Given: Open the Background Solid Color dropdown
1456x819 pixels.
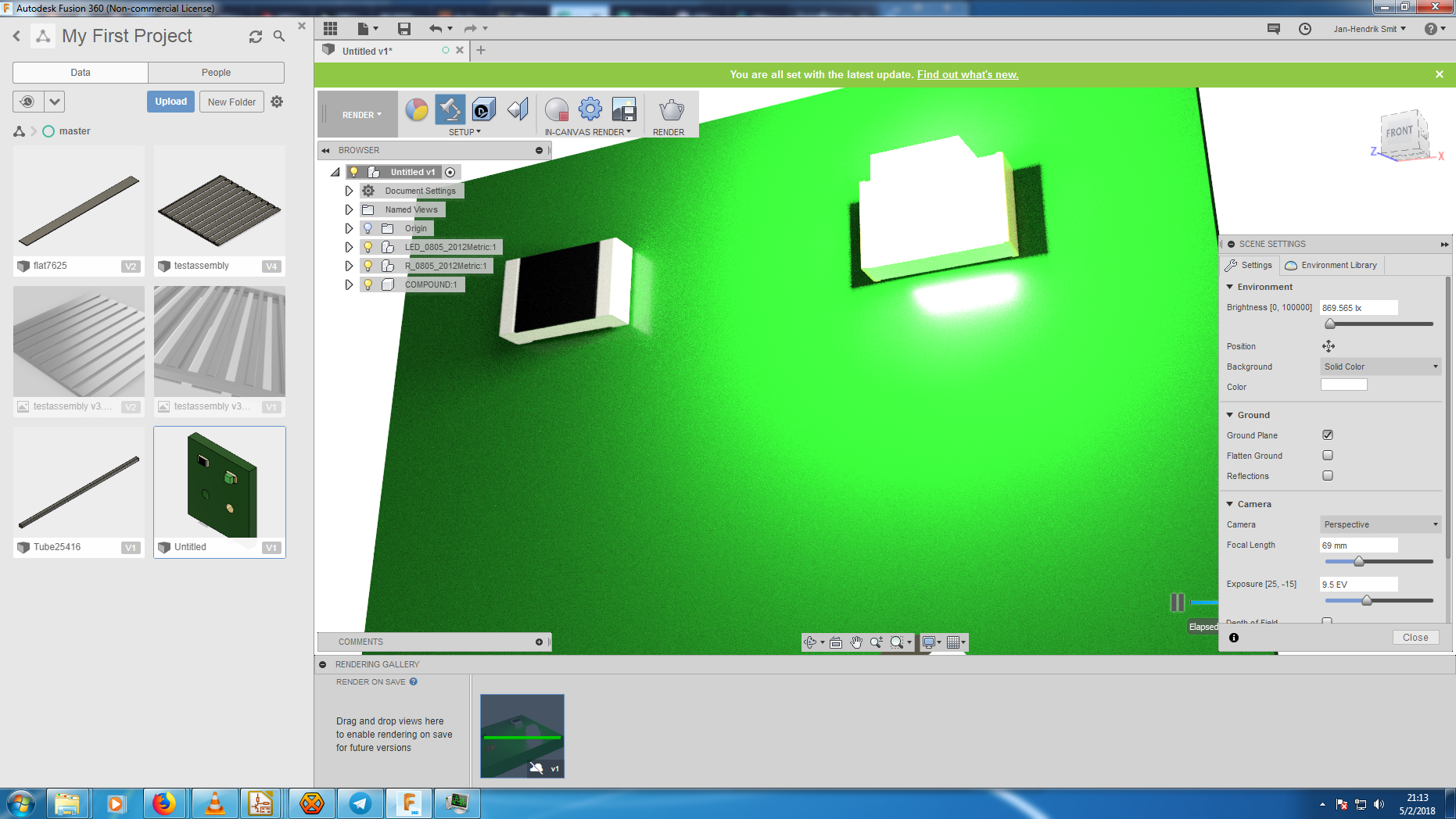Looking at the screenshot, I should [1381, 367].
